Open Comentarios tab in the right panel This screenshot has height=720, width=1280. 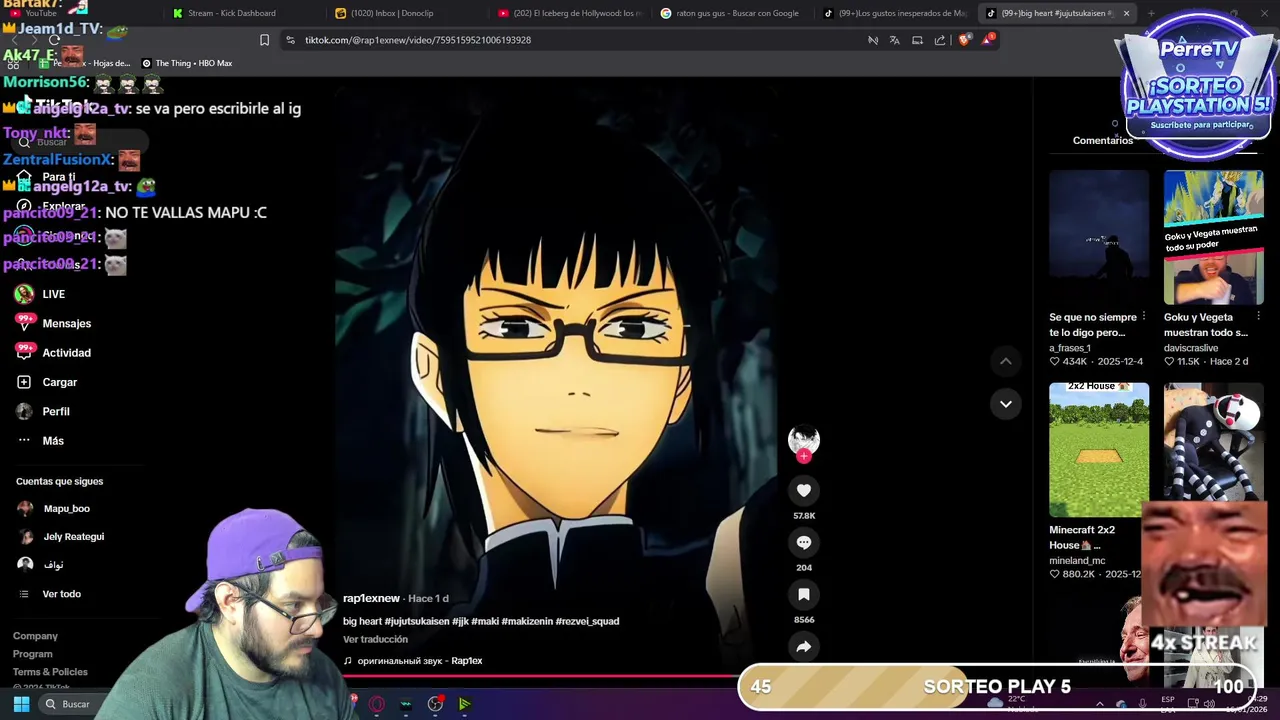pyautogui.click(x=1103, y=140)
